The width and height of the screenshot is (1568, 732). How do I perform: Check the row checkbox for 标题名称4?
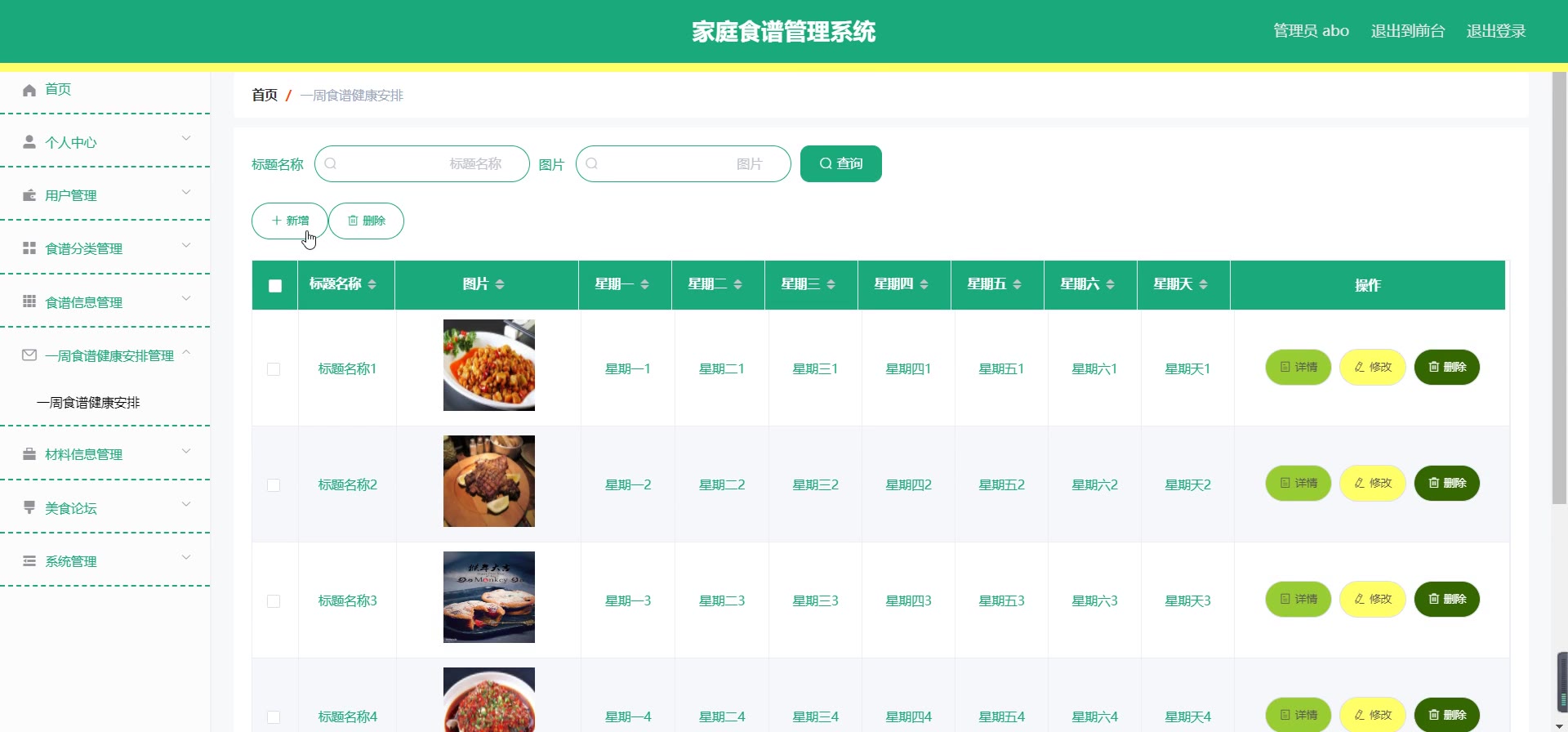274,717
